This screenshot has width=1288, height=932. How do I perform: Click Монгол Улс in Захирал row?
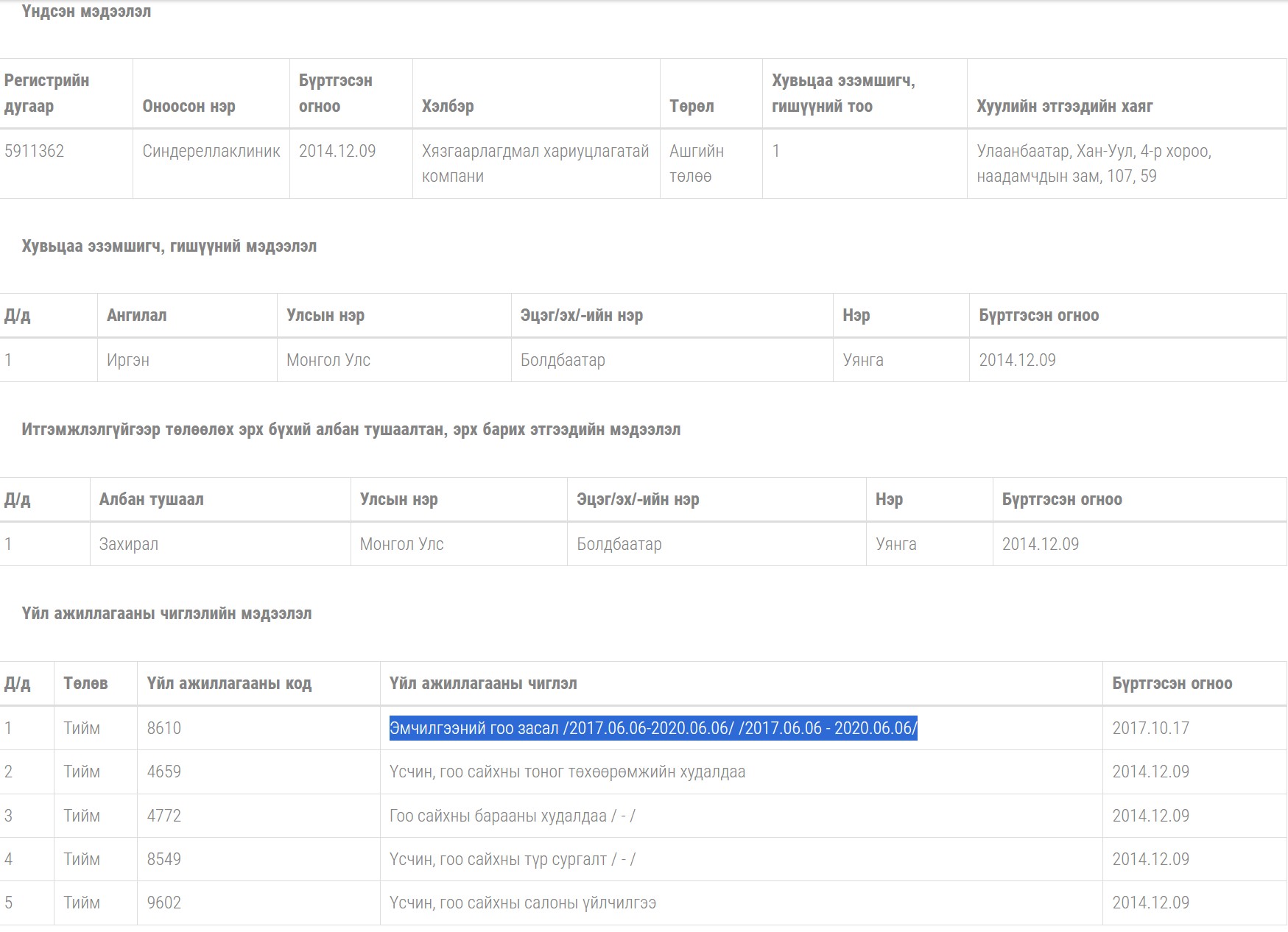(401, 544)
